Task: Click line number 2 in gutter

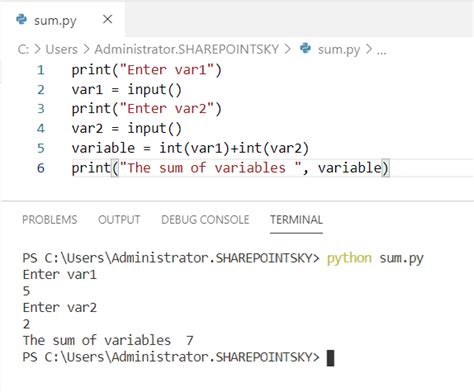Action: (x=41, y=90)
